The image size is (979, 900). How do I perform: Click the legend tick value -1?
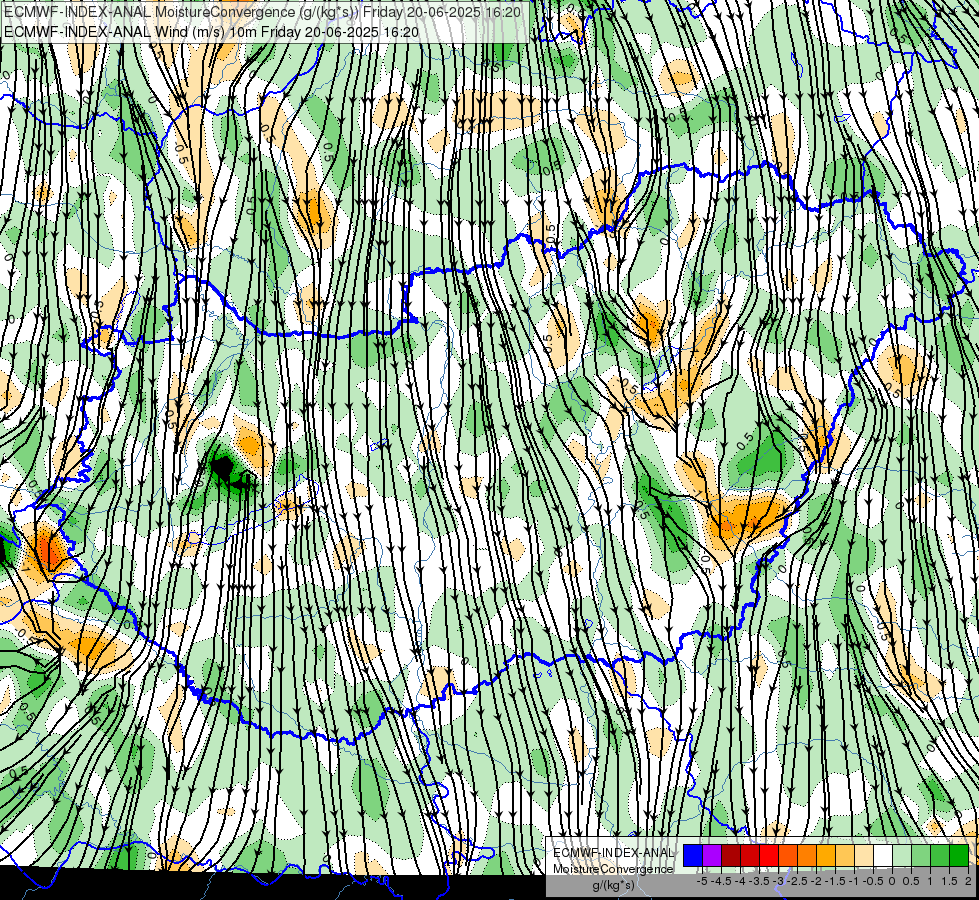pyautogui.click(x=854, y=881)
